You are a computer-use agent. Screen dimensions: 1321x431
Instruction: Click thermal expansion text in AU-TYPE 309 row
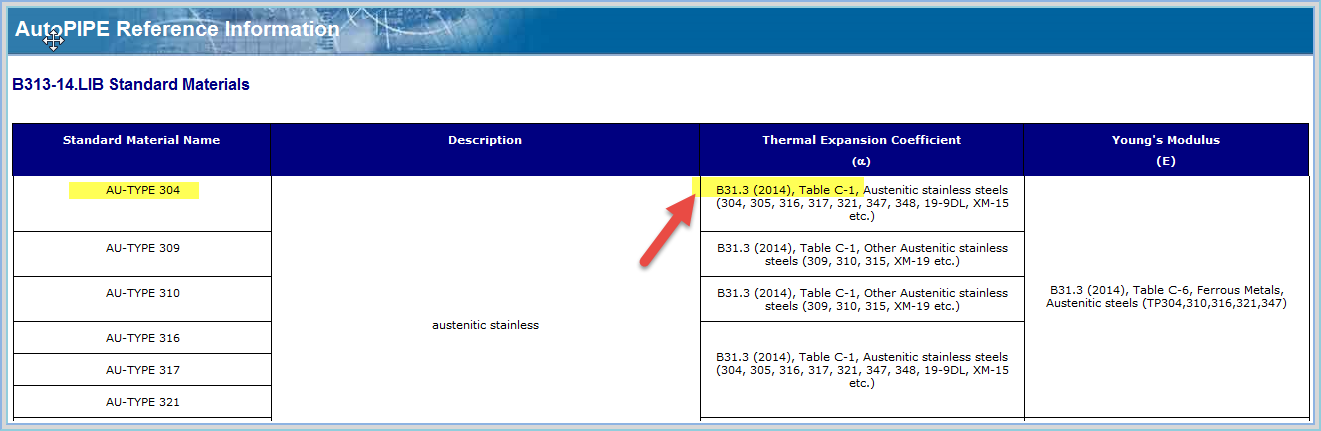point(862,254)
